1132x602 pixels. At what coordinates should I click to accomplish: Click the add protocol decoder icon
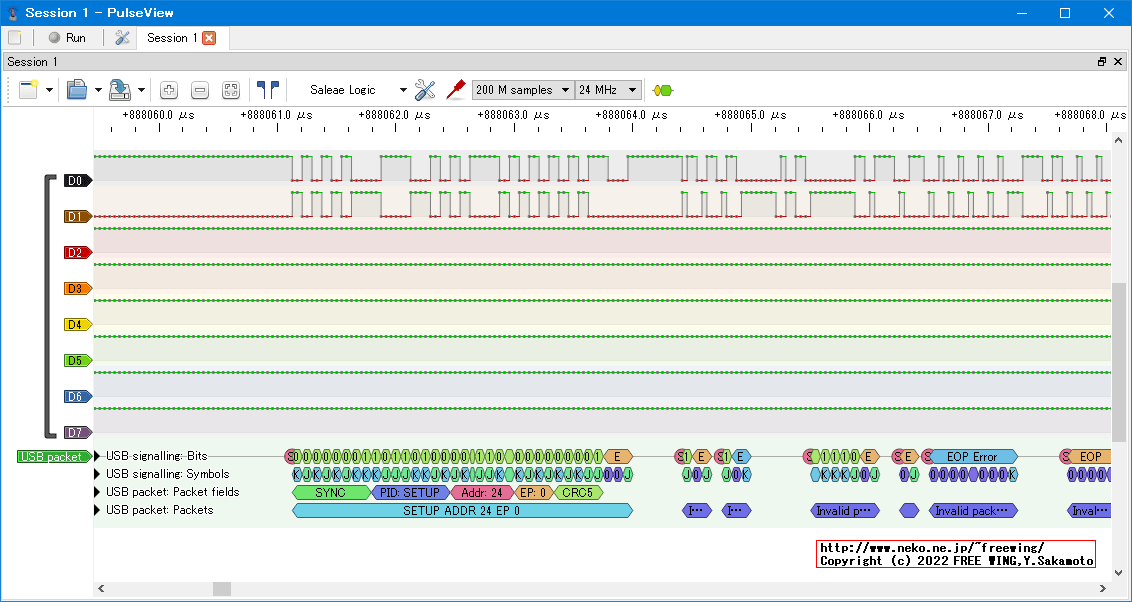662,90
